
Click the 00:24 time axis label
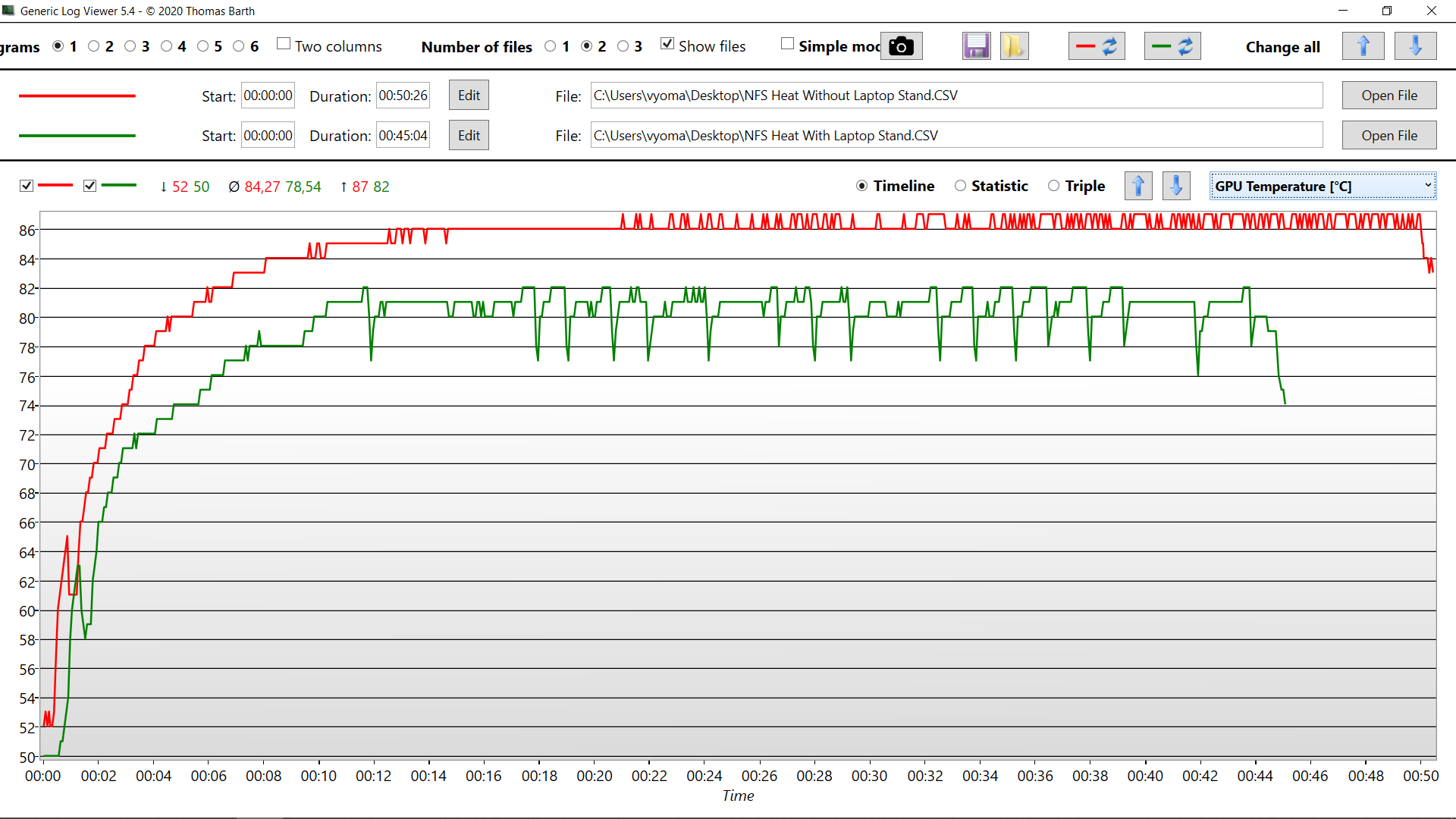point(704,776)
